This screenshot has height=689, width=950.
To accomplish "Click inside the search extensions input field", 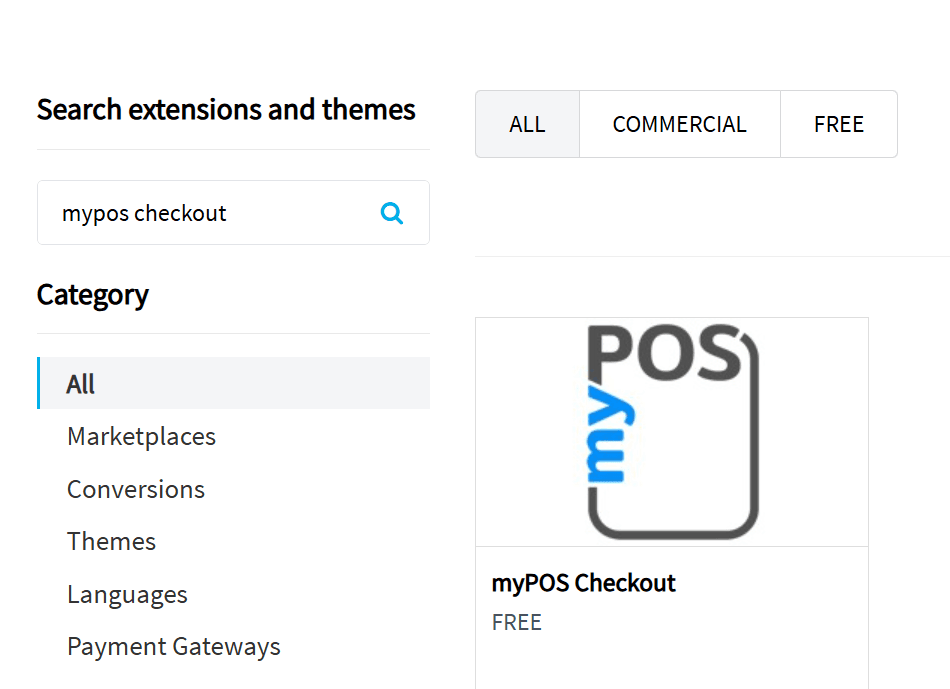I will pos(200,212).
